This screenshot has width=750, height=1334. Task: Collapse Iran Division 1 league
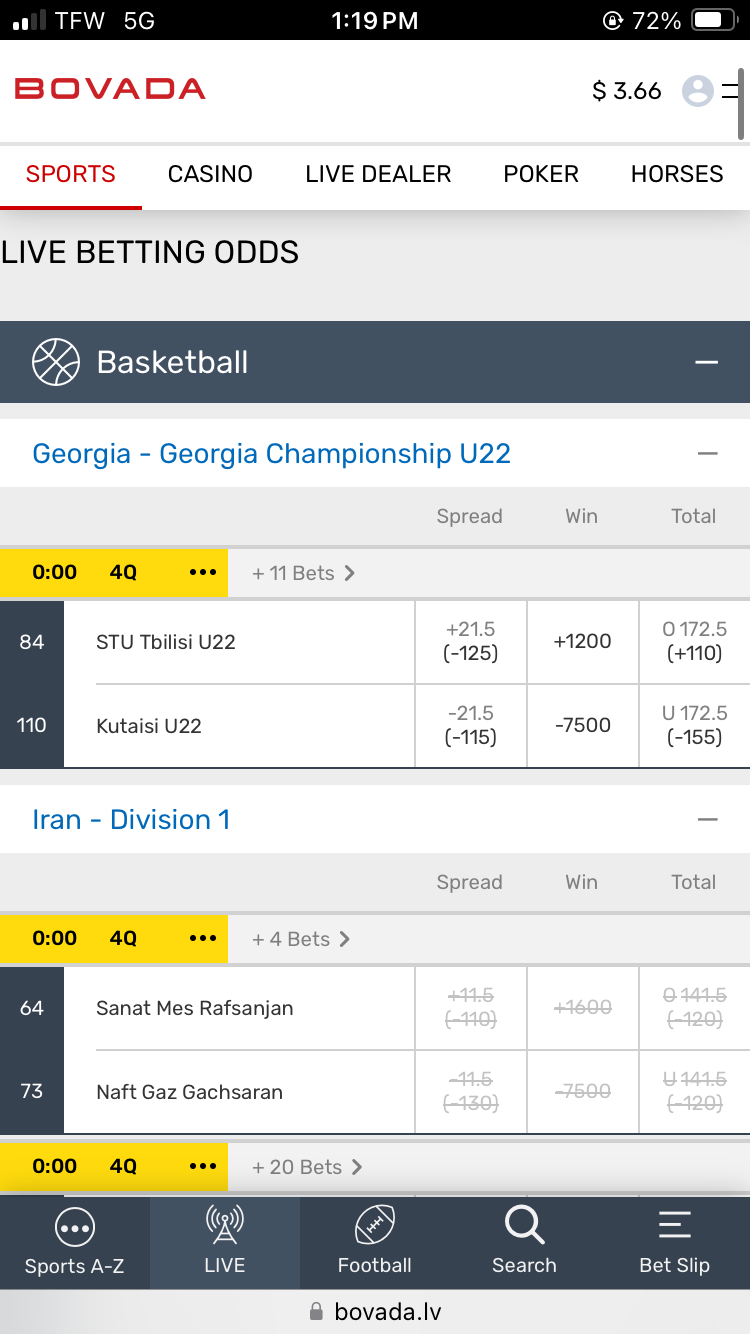tap(708, 820)
